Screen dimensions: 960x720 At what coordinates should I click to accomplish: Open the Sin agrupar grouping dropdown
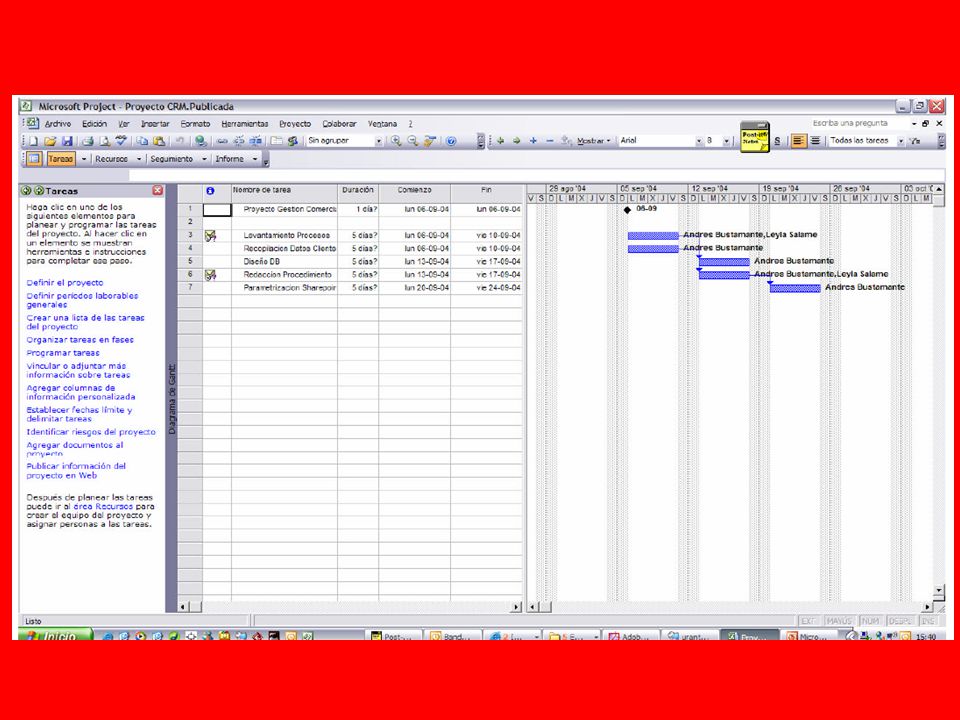379,141
